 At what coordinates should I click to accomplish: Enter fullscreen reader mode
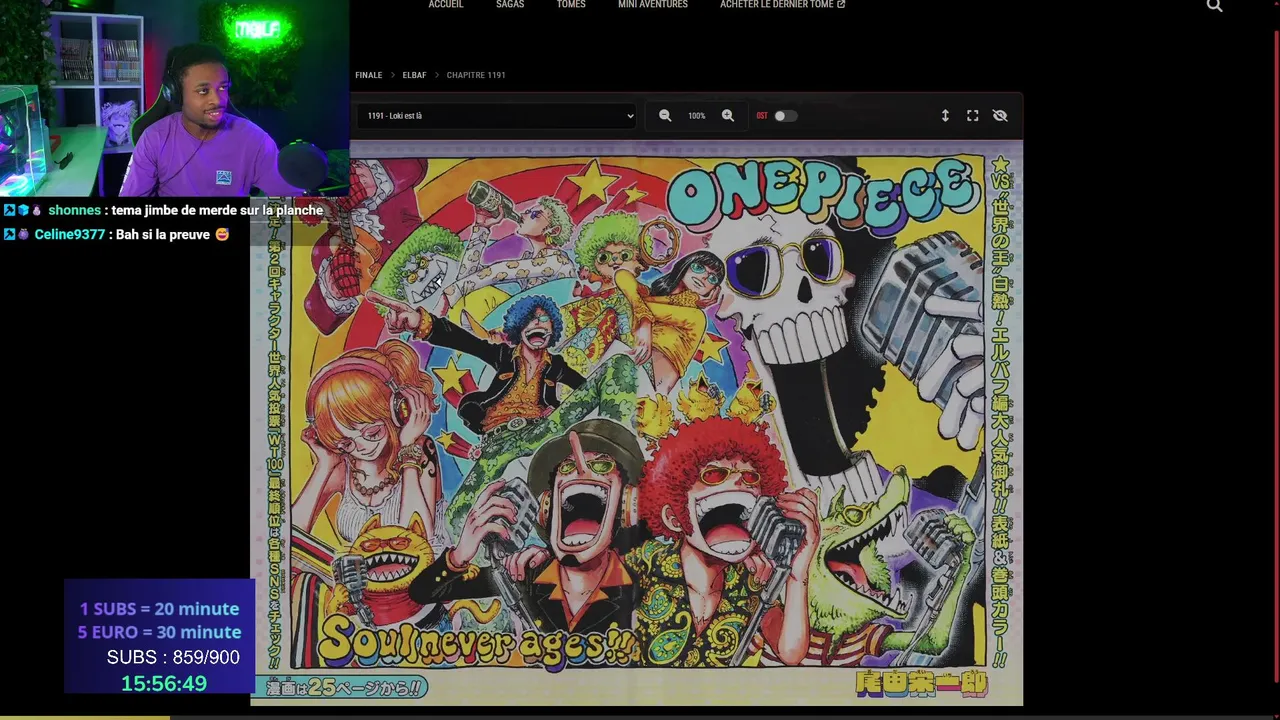(x=973, y=116)
